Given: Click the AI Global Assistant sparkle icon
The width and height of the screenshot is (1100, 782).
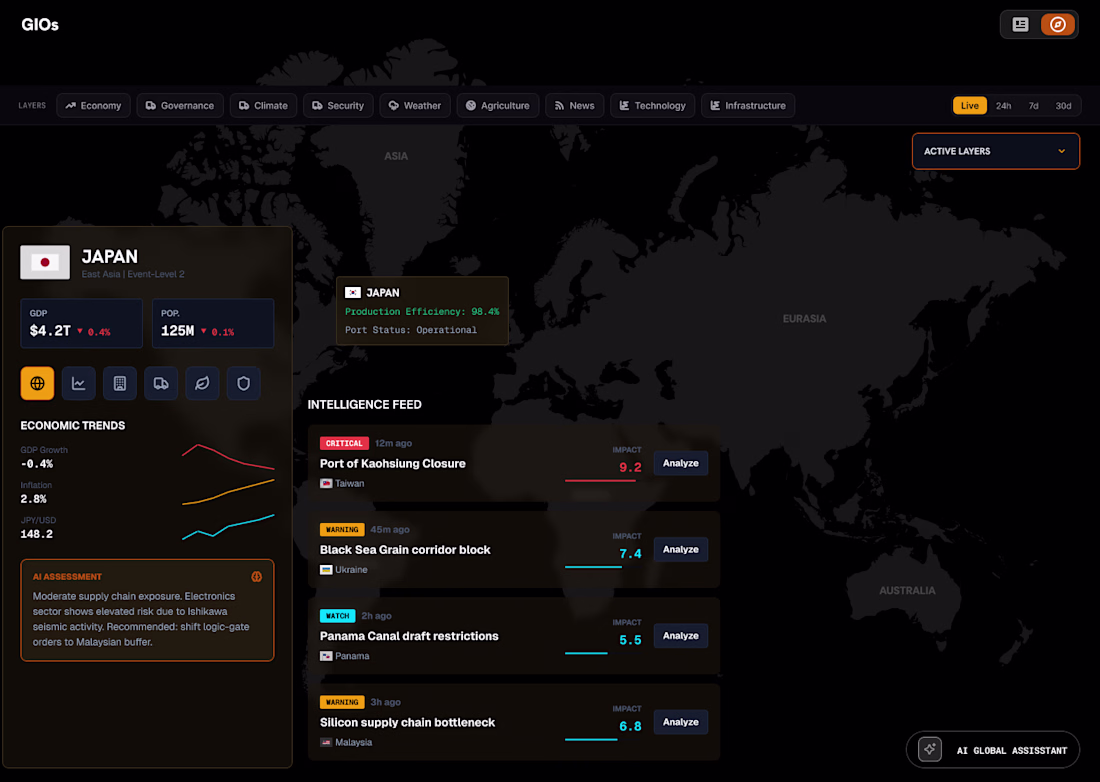Looking at the screenshot, I should click(x=930, y=749).
